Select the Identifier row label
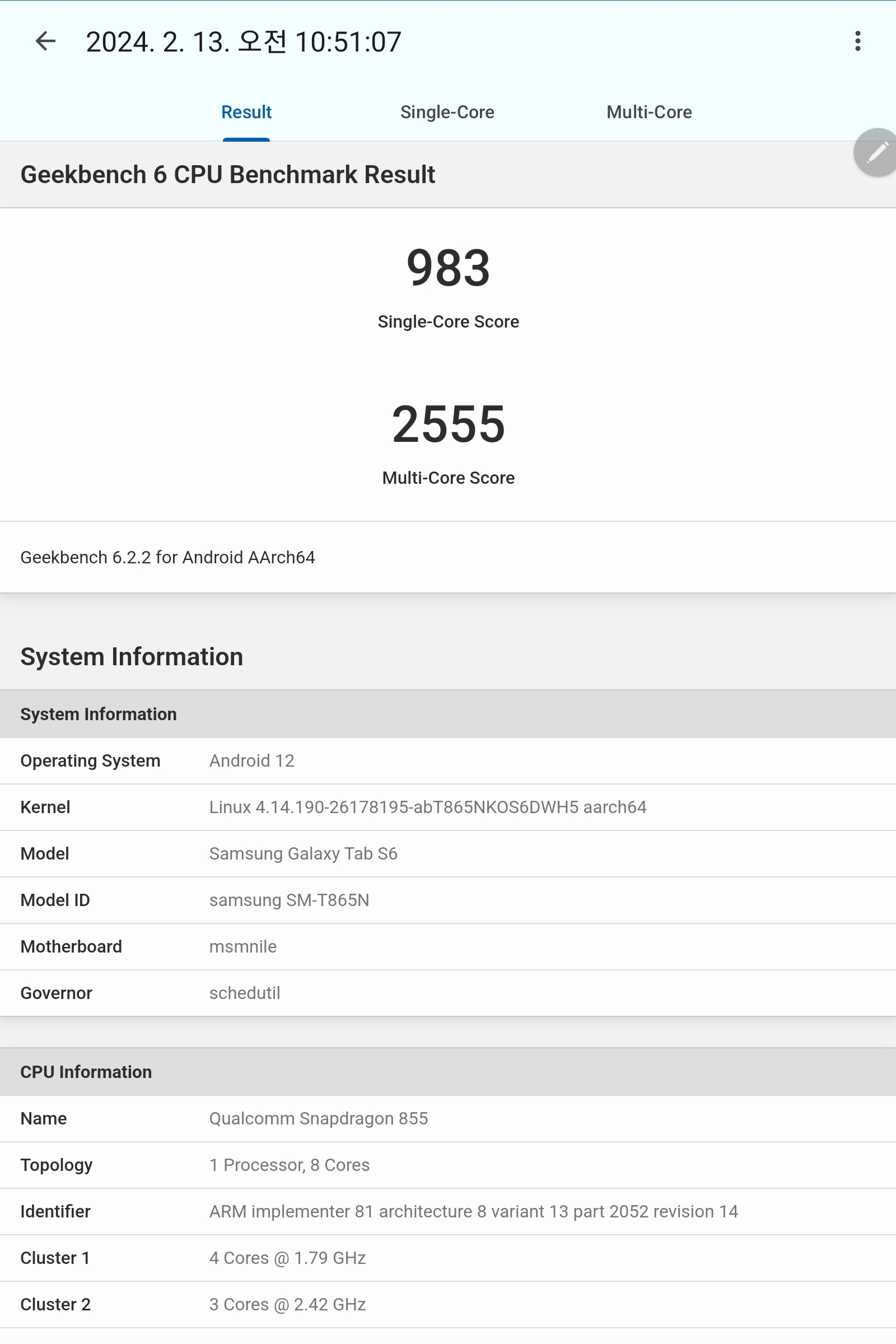The height and width of the screenshot is (1344, 896). (55, 1211)
